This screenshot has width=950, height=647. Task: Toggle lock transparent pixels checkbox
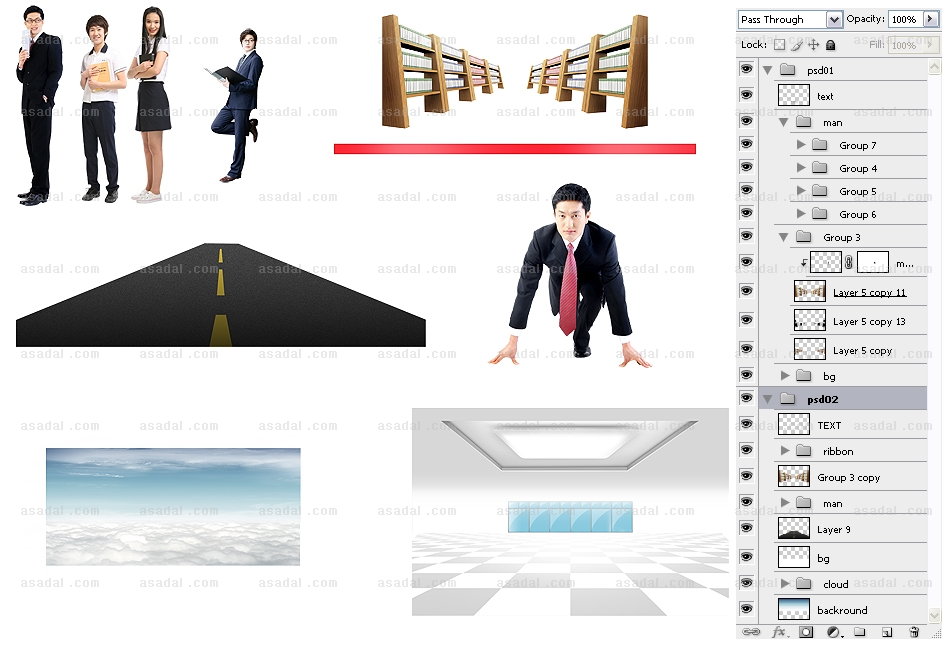780,45
